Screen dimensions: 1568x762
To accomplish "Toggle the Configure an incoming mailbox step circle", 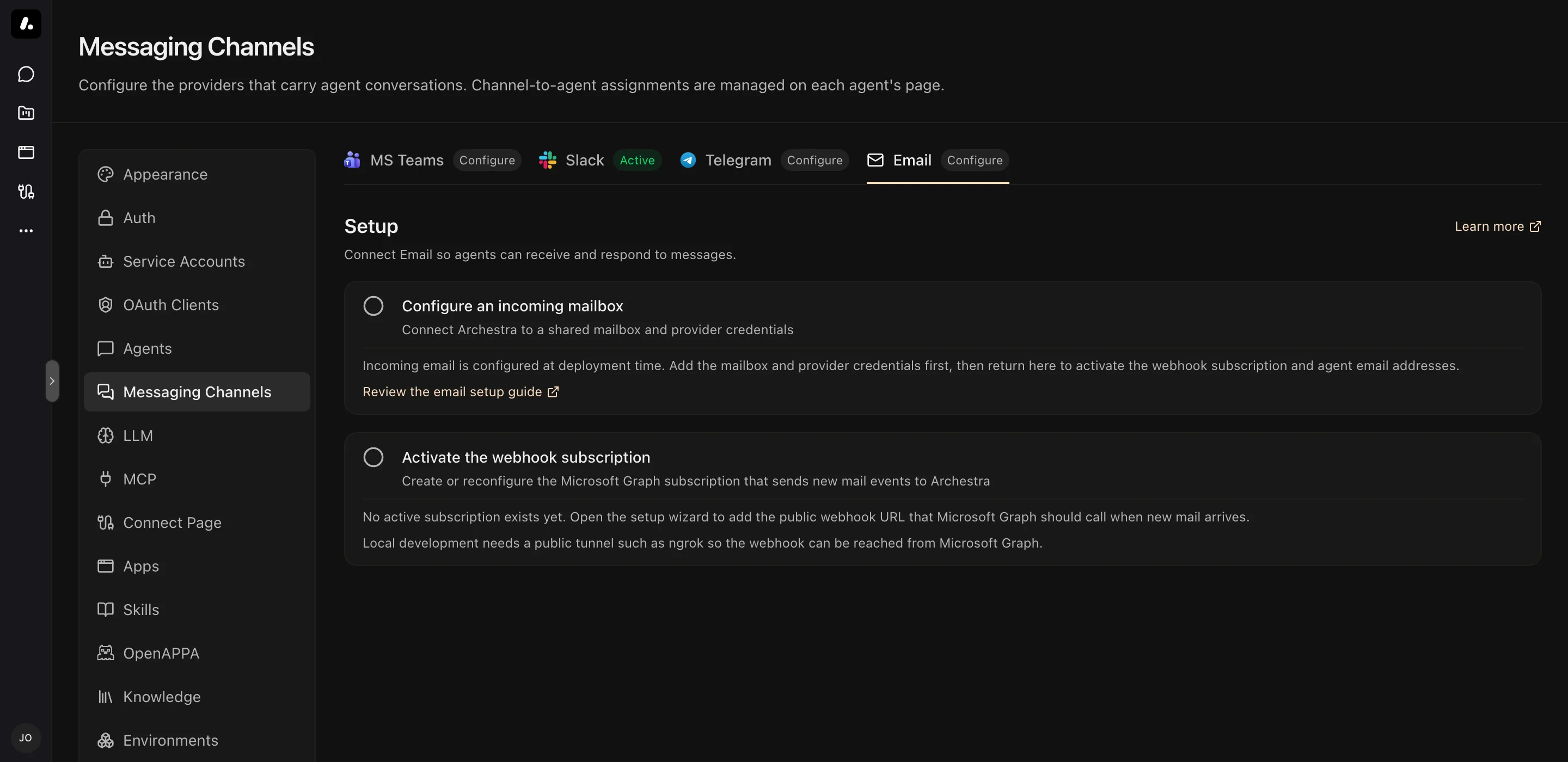I will click(x=373, y=306).
